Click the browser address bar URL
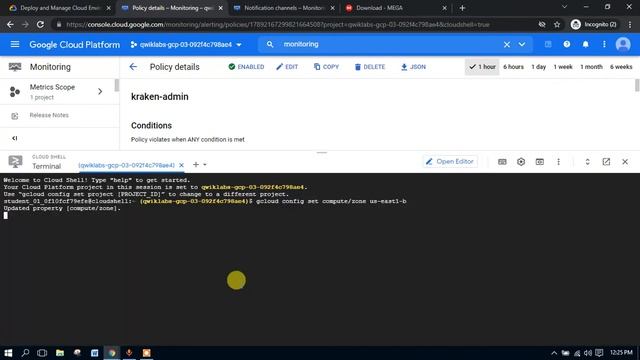Viewport: 640px width, 360px height. pyautogui.click(x=278, y=24)
